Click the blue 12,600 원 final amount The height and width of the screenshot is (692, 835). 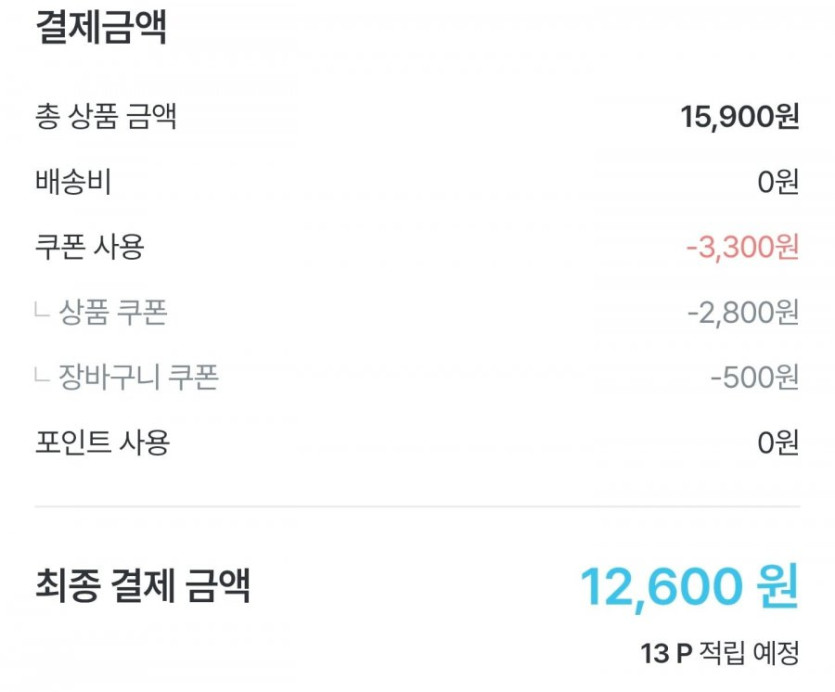point(689,586)
